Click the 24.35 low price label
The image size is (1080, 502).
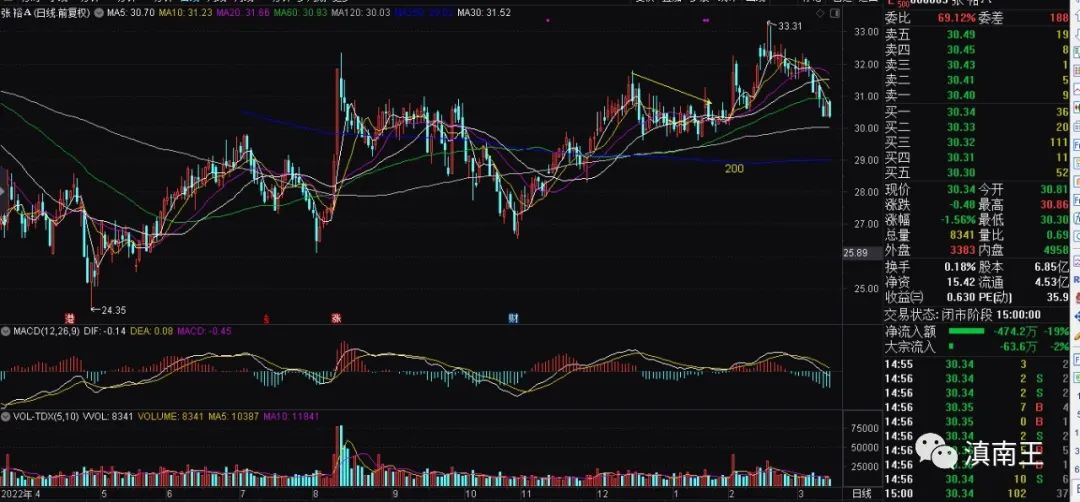click(114, 311)
